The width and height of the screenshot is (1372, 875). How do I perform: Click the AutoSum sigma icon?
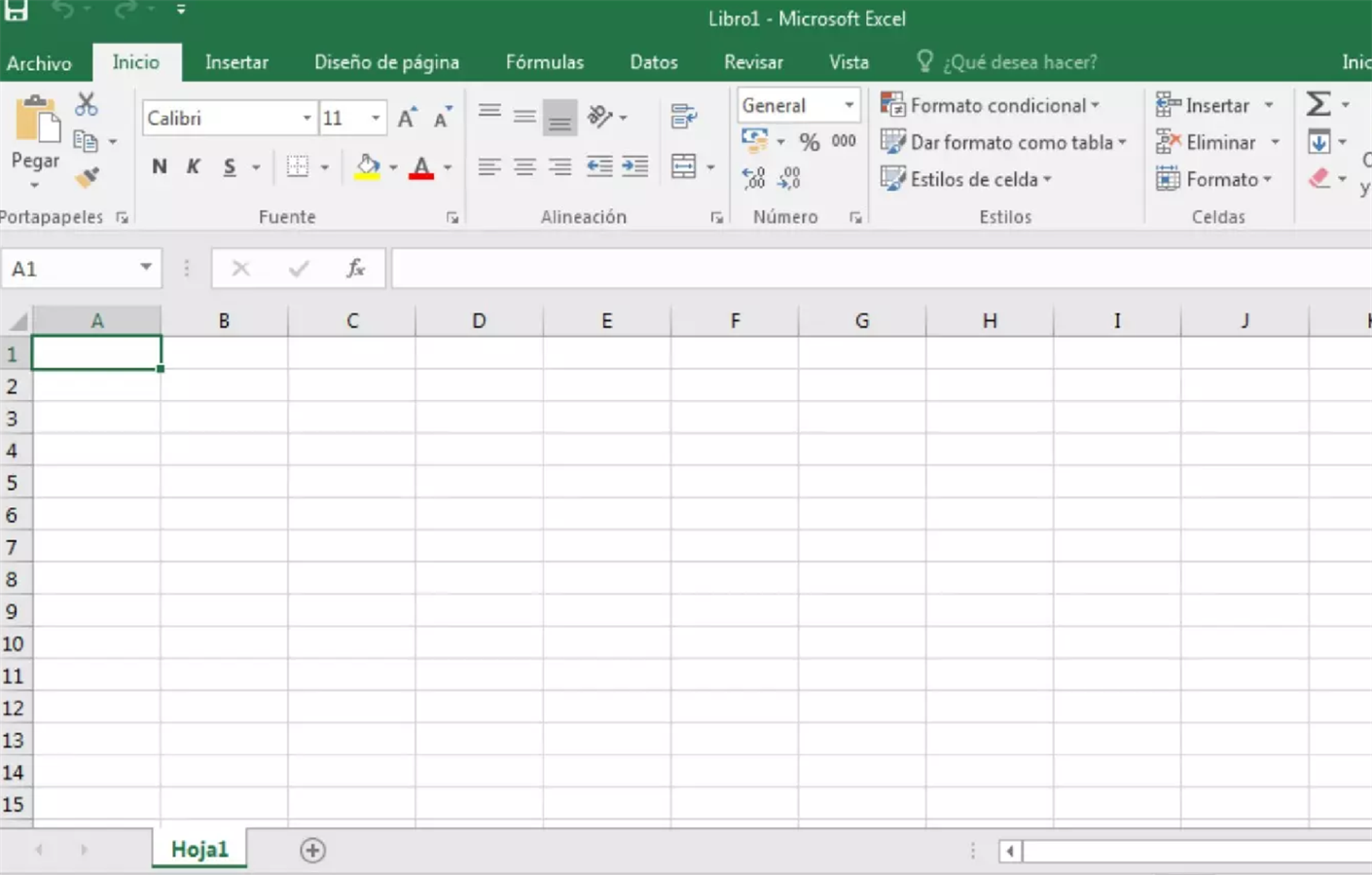click(x=1318, y=104)
